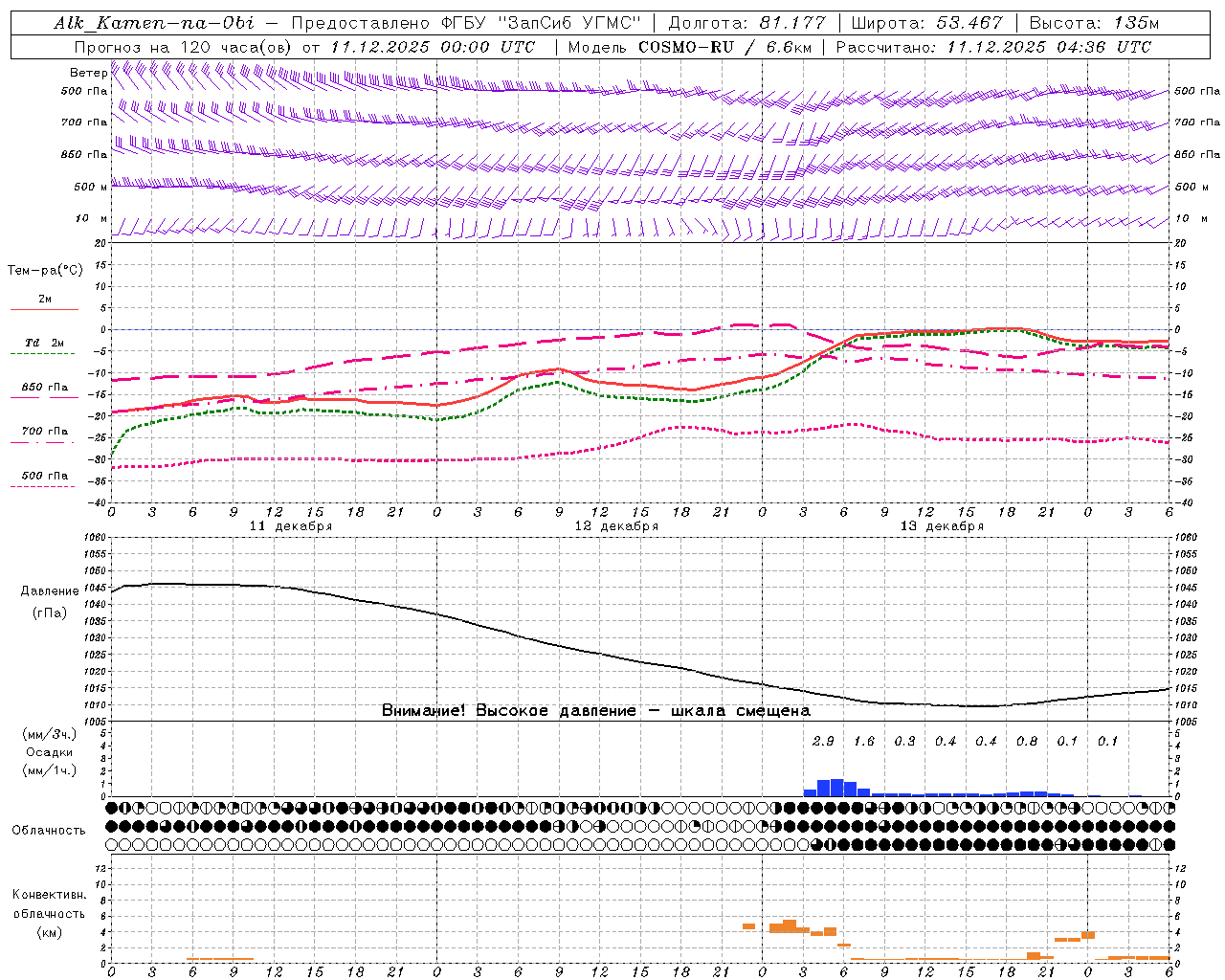Click the tallest blue precipitation bar
The width and height of the screenshot is (1225, 980).
[837, 788]
